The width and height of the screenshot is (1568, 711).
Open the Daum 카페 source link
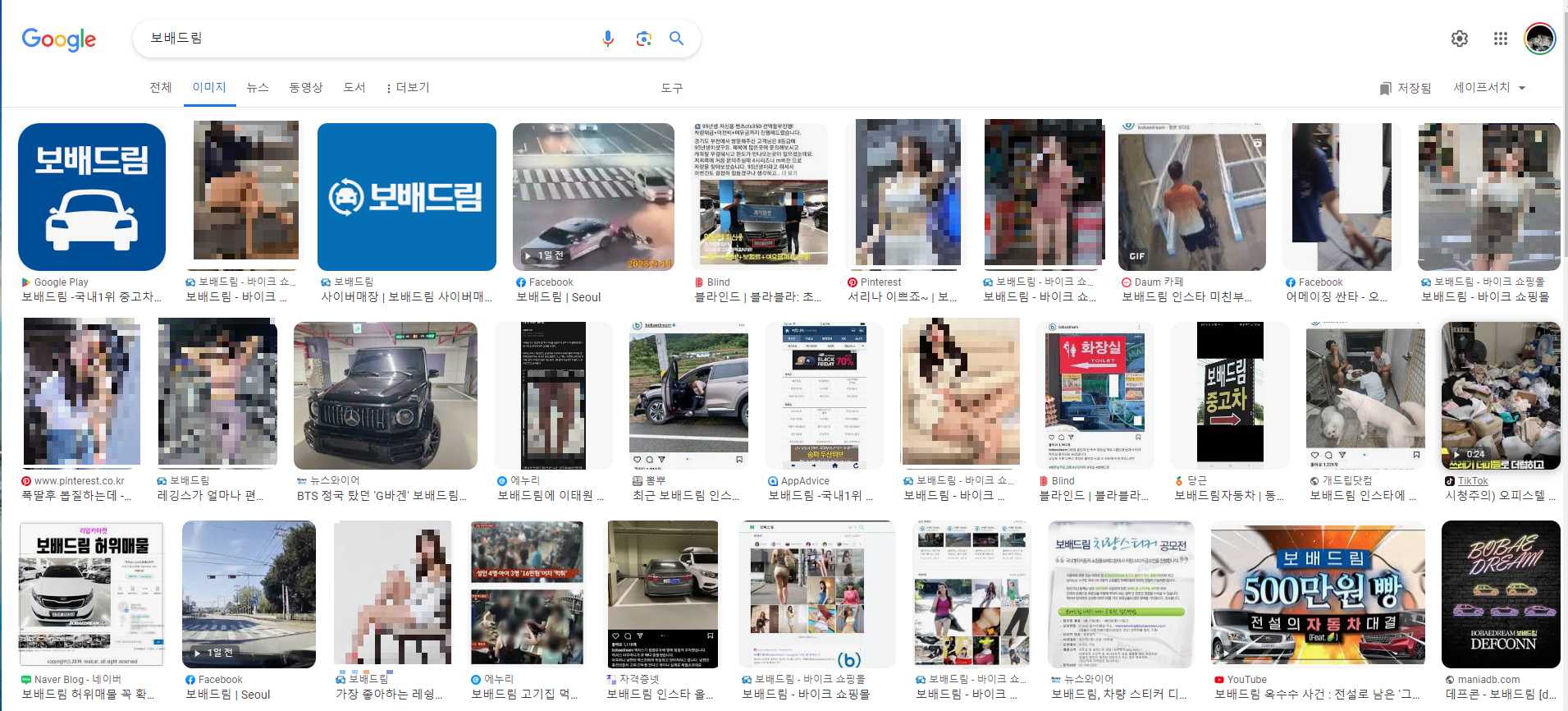pyautogui.click(x=1159, y=282)
